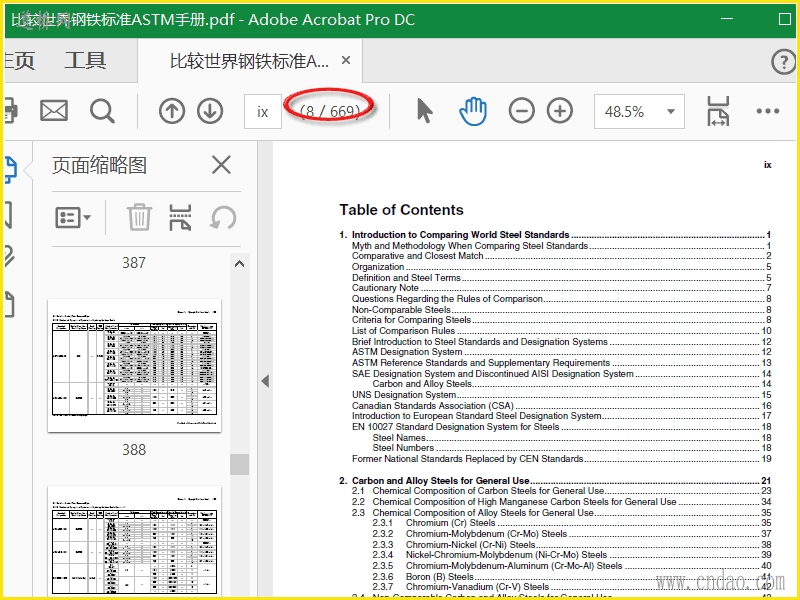800x600 pixels.
Task: Open the Tools (工具) tab
Action: point(85,61)
